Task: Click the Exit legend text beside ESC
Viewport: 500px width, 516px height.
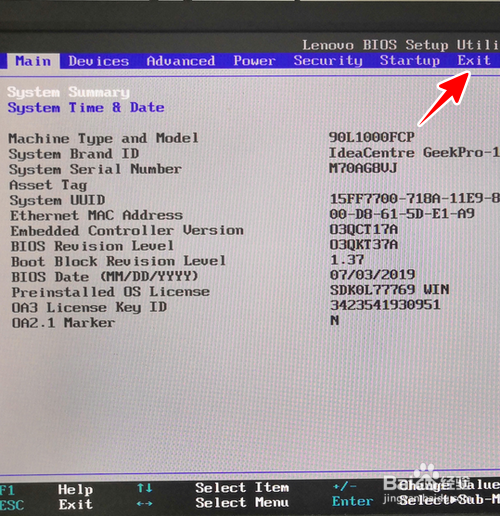Action: coord(76,504)
